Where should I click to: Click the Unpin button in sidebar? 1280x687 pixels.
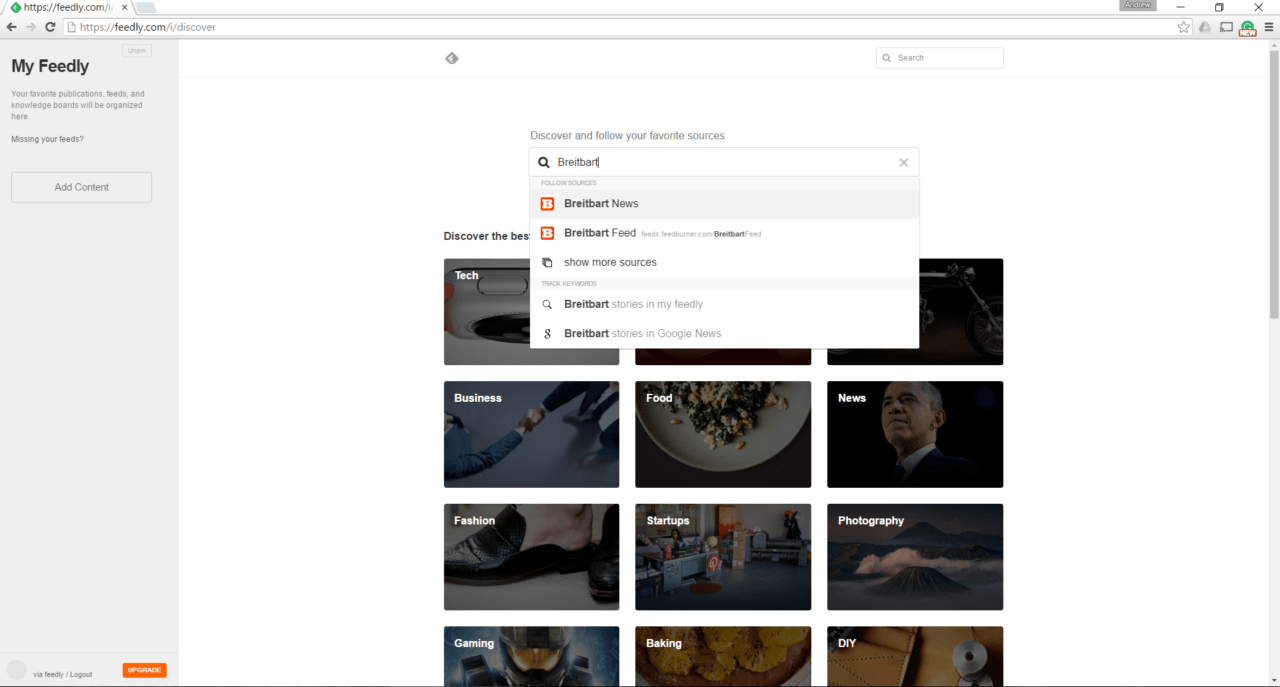(137, 50)
